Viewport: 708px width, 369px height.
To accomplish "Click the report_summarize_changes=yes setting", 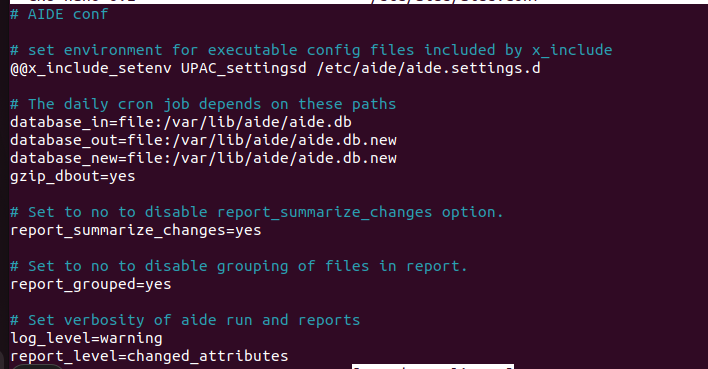I will click(135, 230).
